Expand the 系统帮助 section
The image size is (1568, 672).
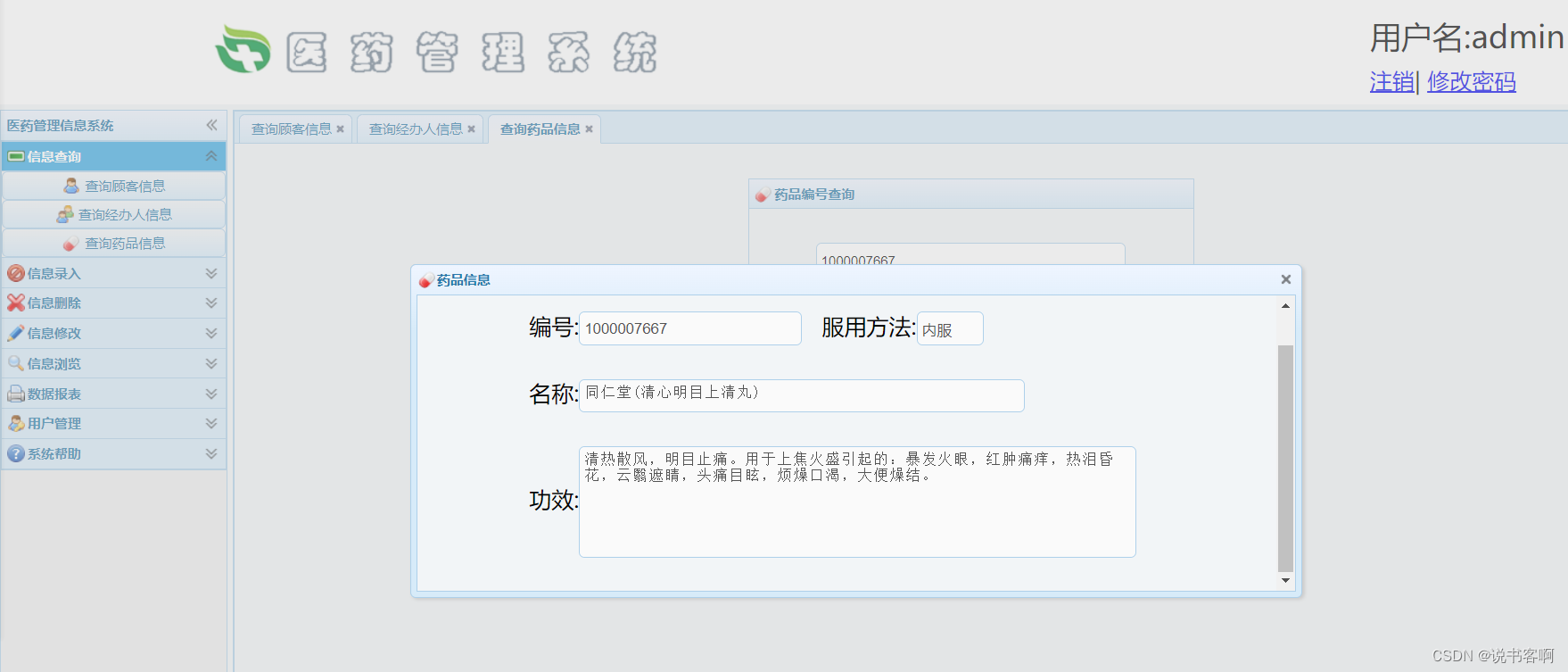[211, 453]
